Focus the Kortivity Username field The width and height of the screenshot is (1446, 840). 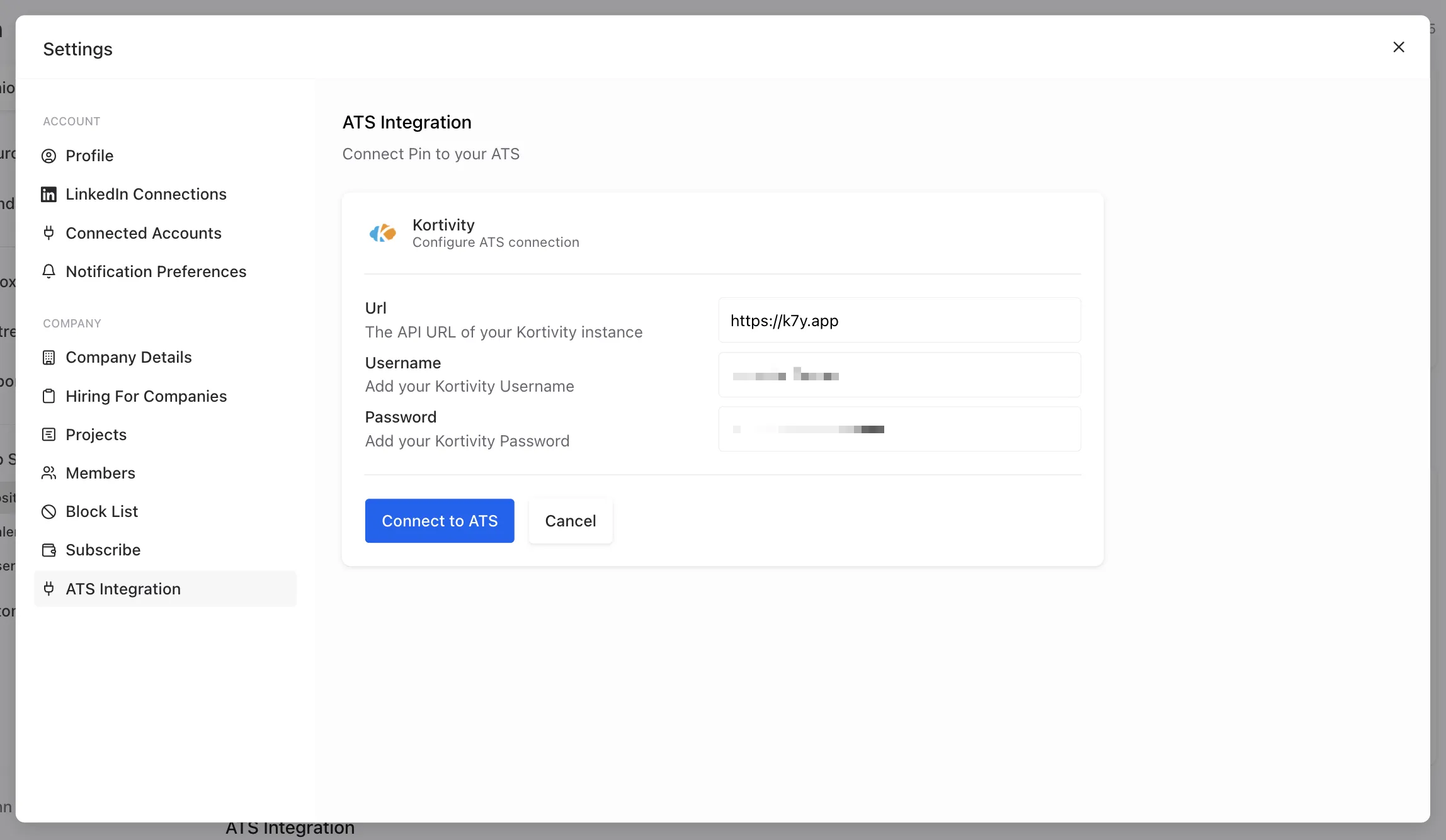(899, 375)
